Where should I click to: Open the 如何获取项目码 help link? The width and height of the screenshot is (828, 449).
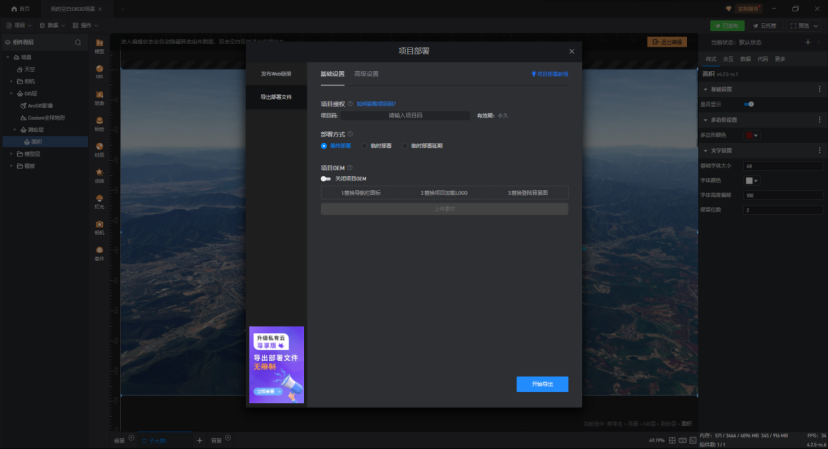(376, 104)
